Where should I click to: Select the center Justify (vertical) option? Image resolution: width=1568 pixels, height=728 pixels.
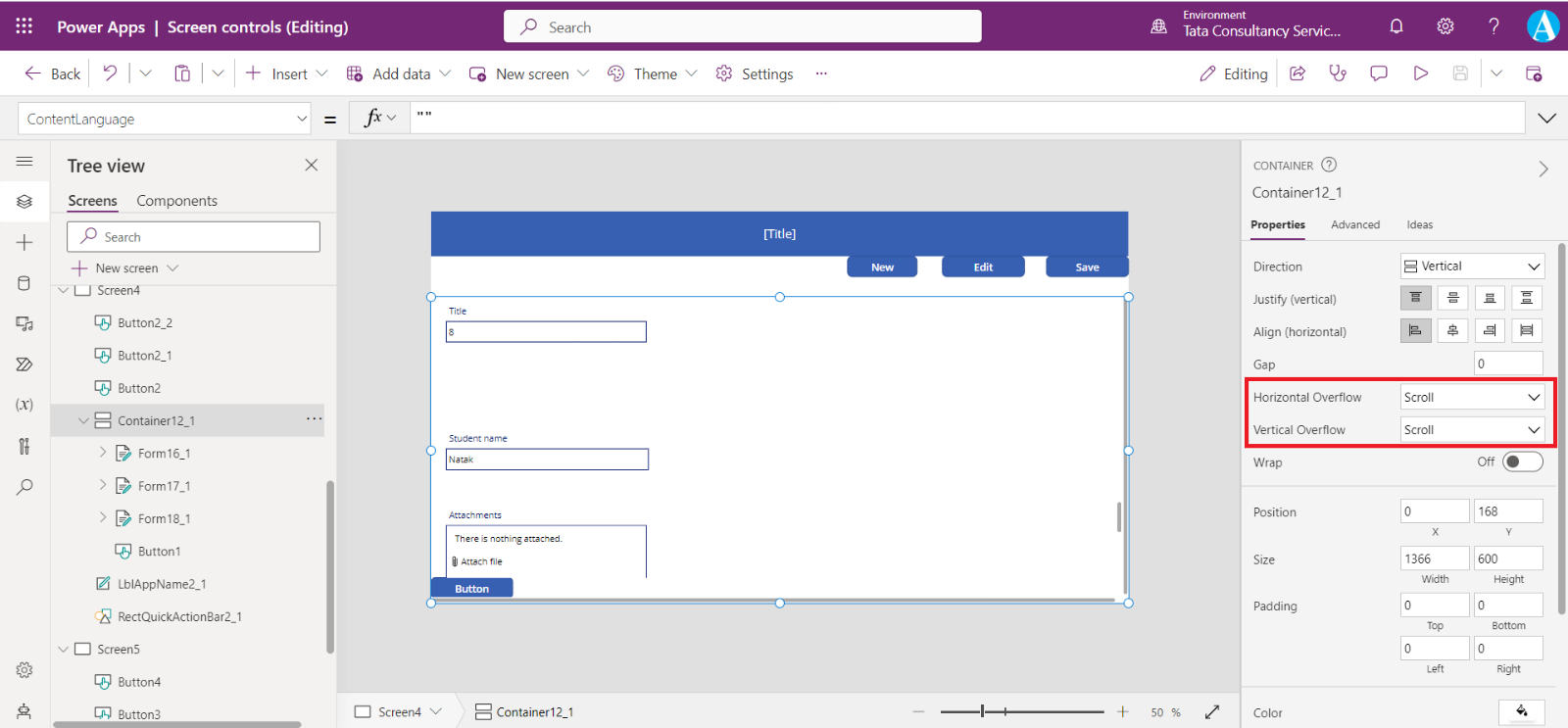pos(1452,298)
